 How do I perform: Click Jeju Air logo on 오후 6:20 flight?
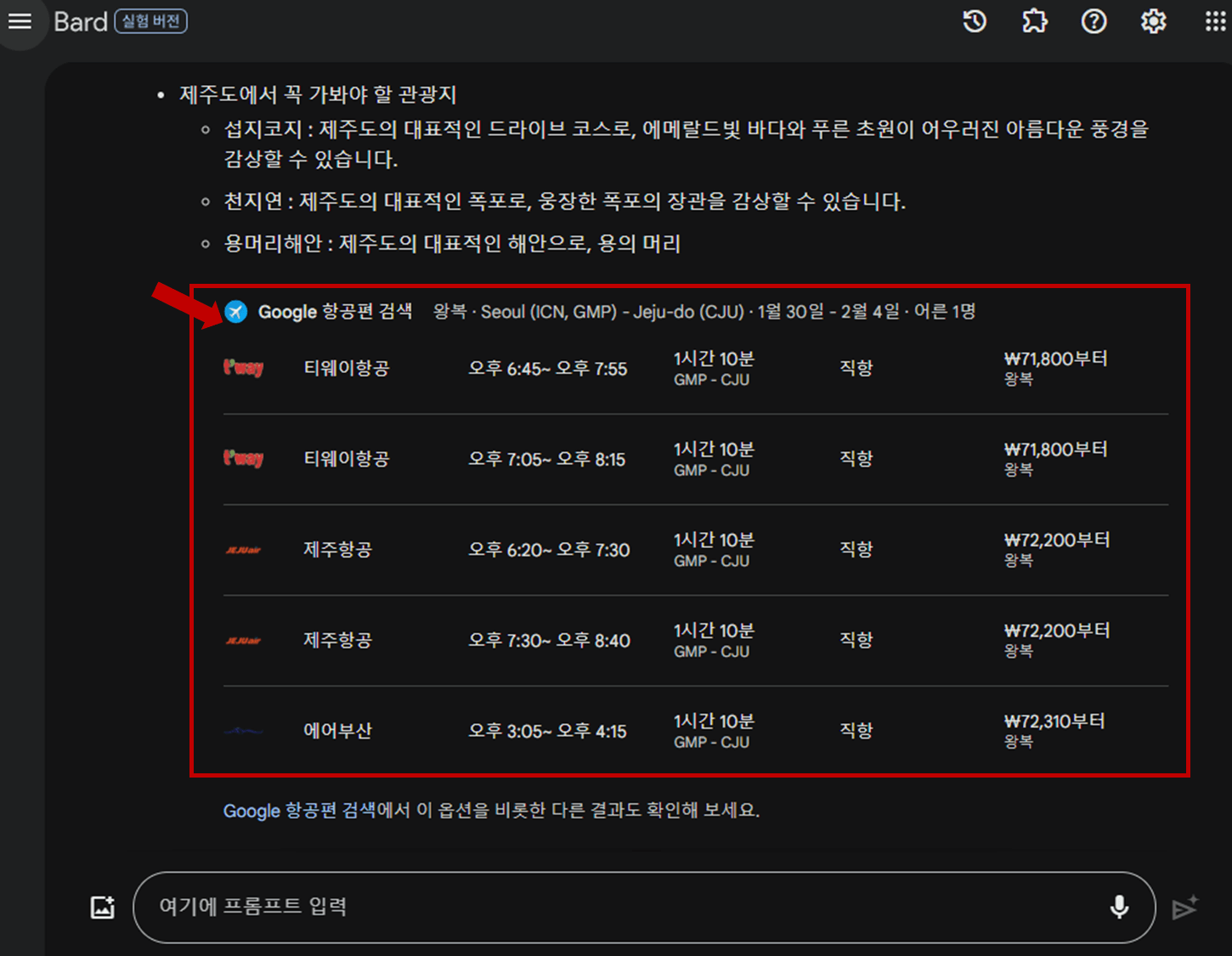[243, 550]
